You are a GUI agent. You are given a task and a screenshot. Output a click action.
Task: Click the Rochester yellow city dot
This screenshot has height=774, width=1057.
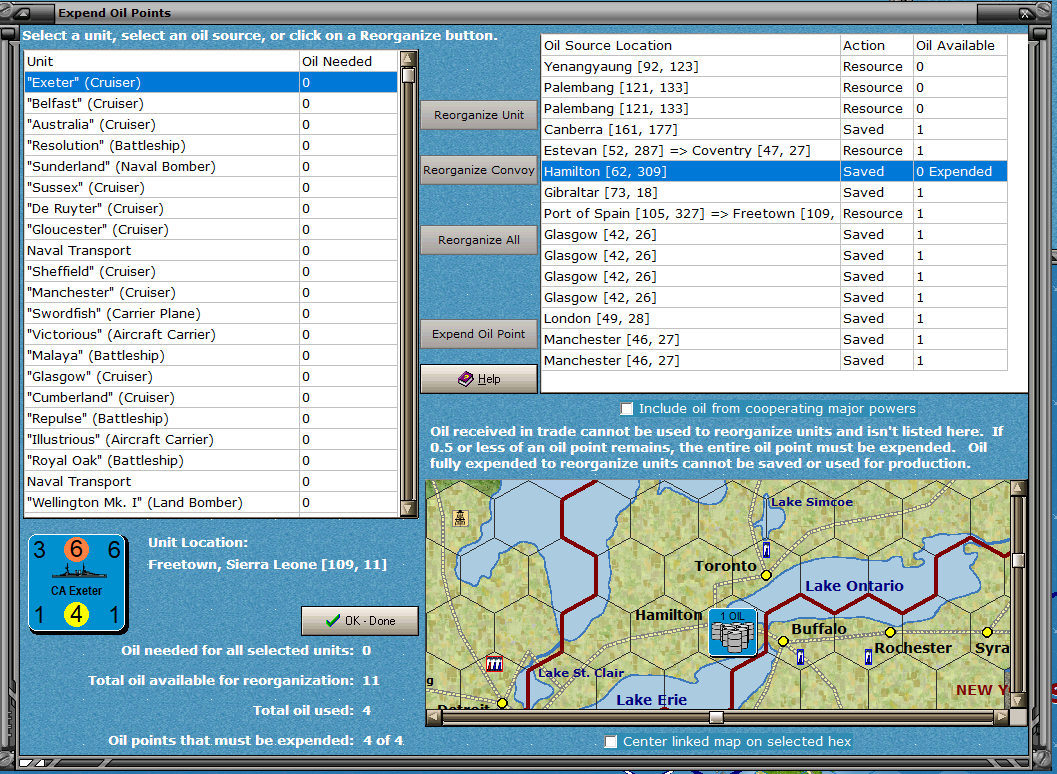coord(890,632)
